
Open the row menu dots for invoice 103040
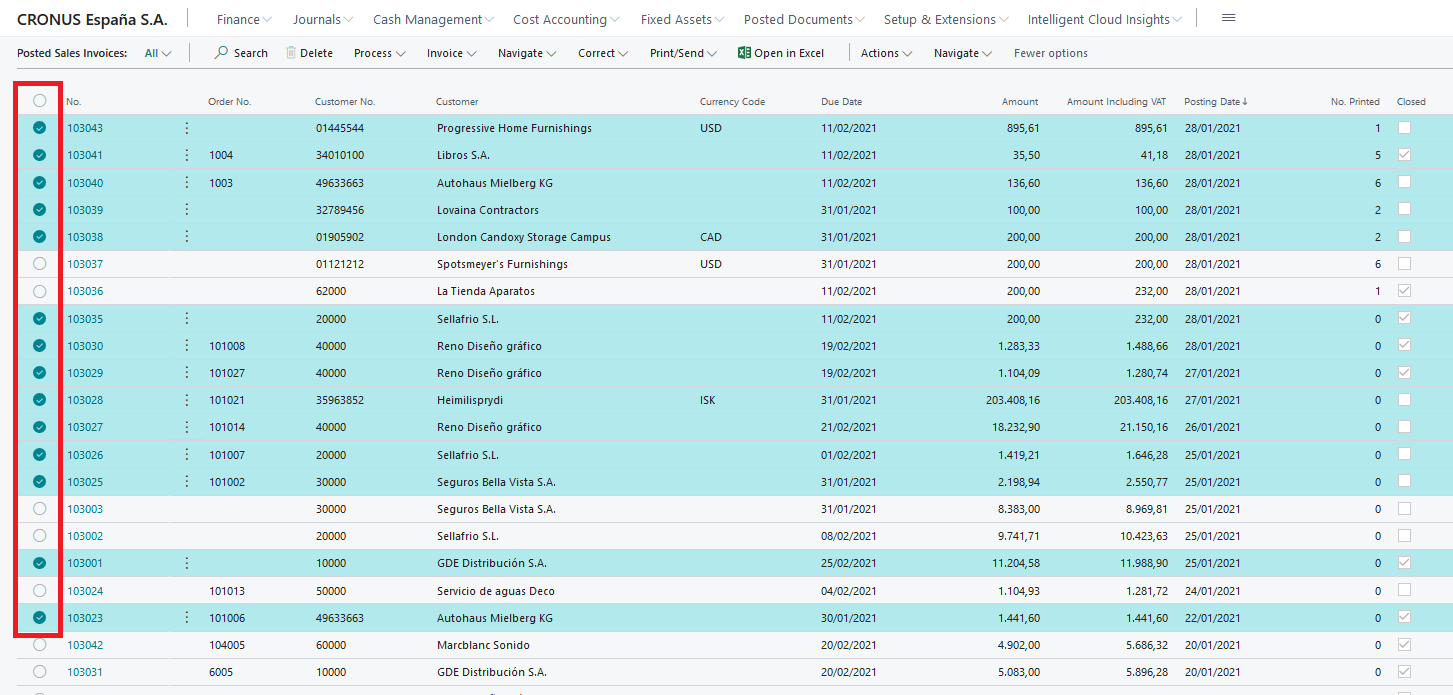[x=187, y=182]
